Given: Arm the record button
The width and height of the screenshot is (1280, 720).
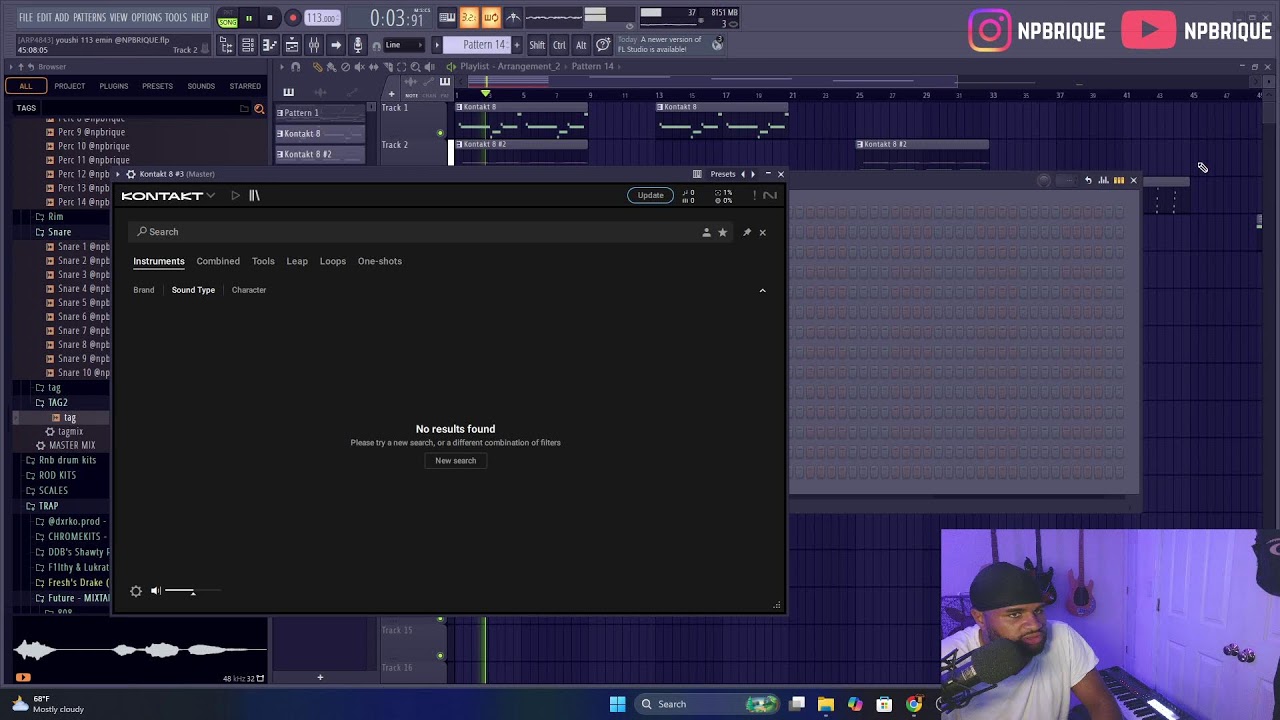Looking at the screenshot, I should (x=292, y=18).
